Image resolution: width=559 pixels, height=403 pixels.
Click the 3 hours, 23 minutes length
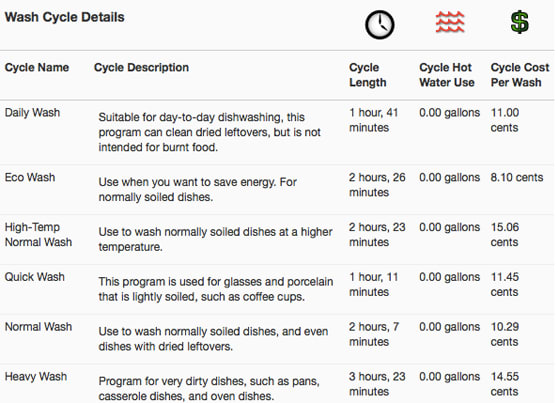pyautogui.click(x=377, y=384)
